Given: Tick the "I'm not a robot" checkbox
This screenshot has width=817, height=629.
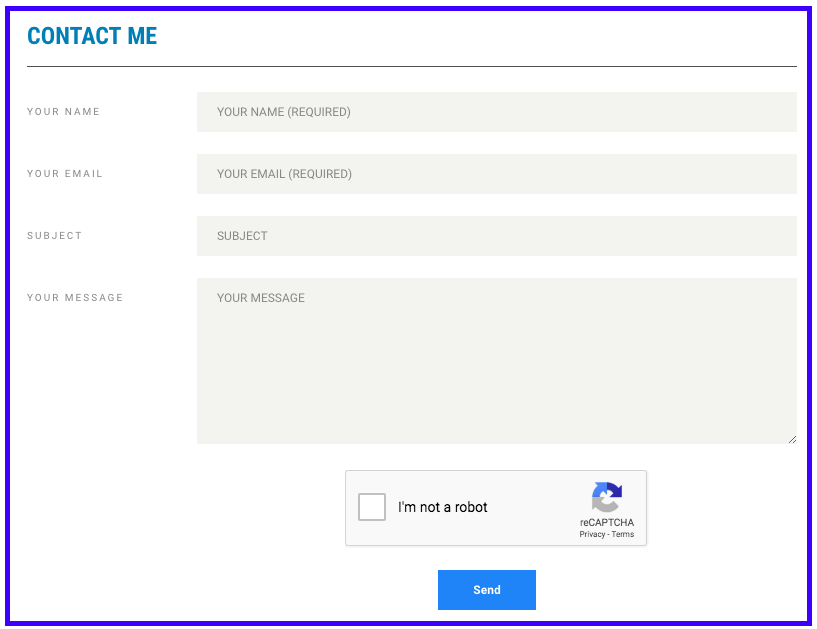Looking at the screenshot, I should tap(372, 507).
